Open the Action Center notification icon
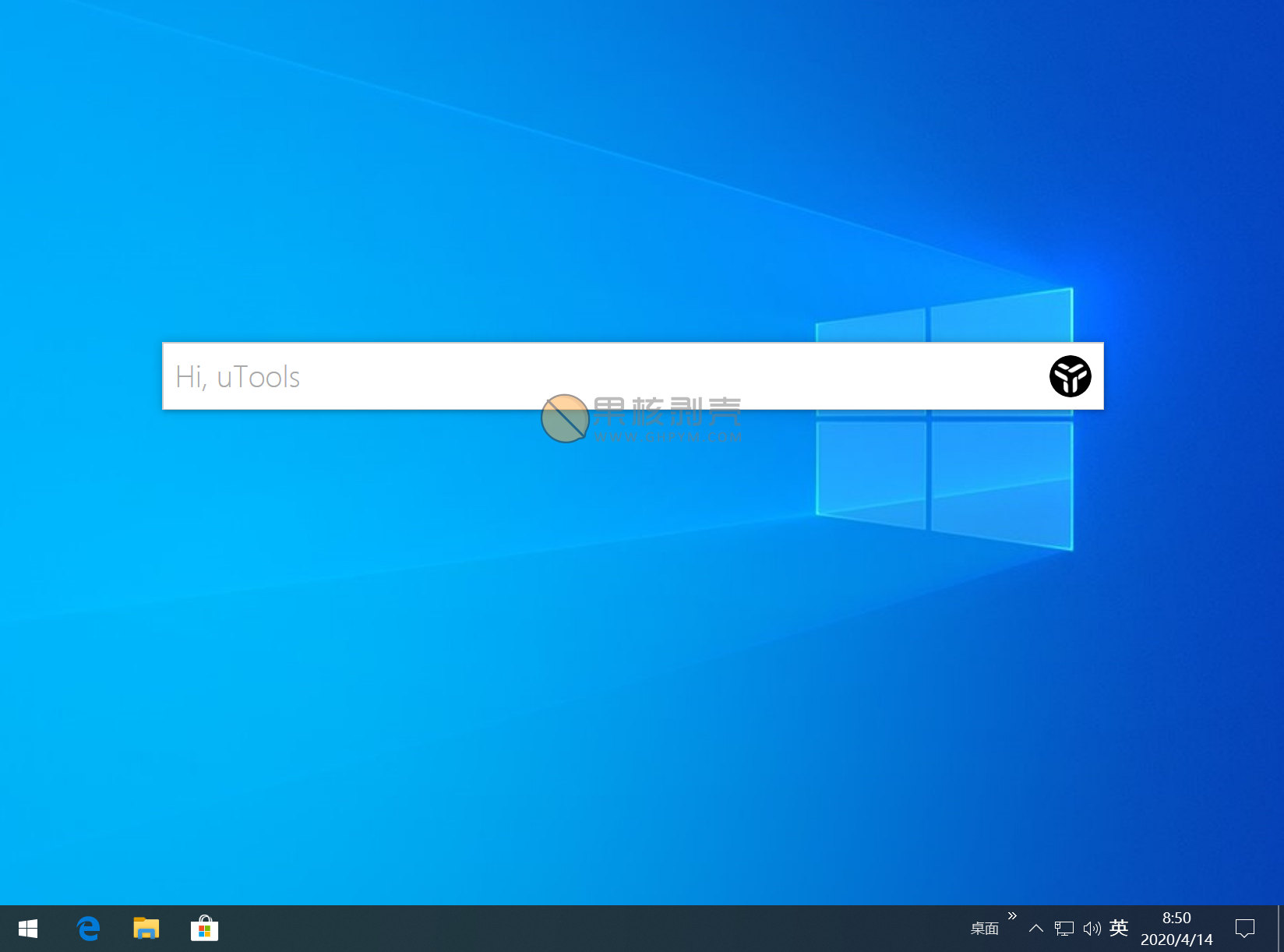 [x=1244, y=929]
